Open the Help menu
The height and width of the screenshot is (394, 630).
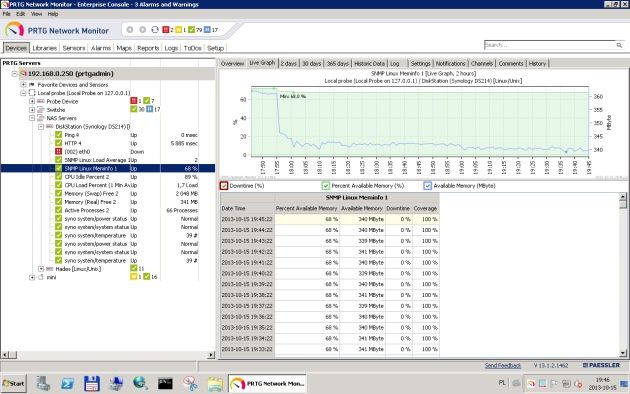click(53, 14)
